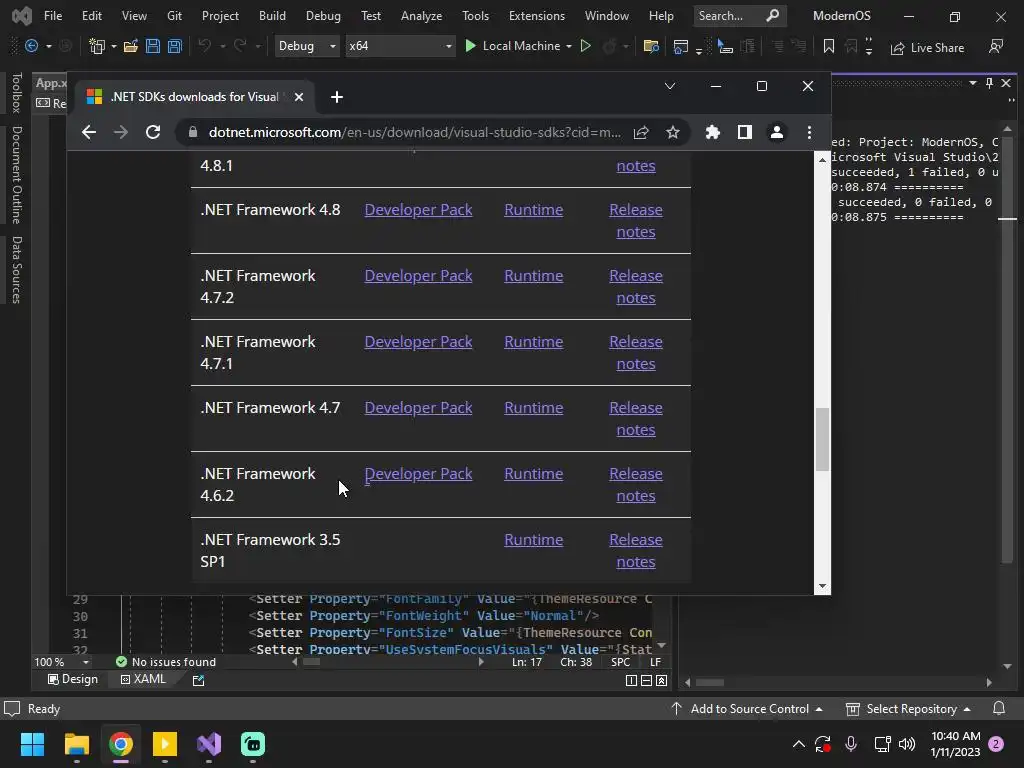Click the New Project toolbar icon

pyautogui.click(x=97, y=46)
